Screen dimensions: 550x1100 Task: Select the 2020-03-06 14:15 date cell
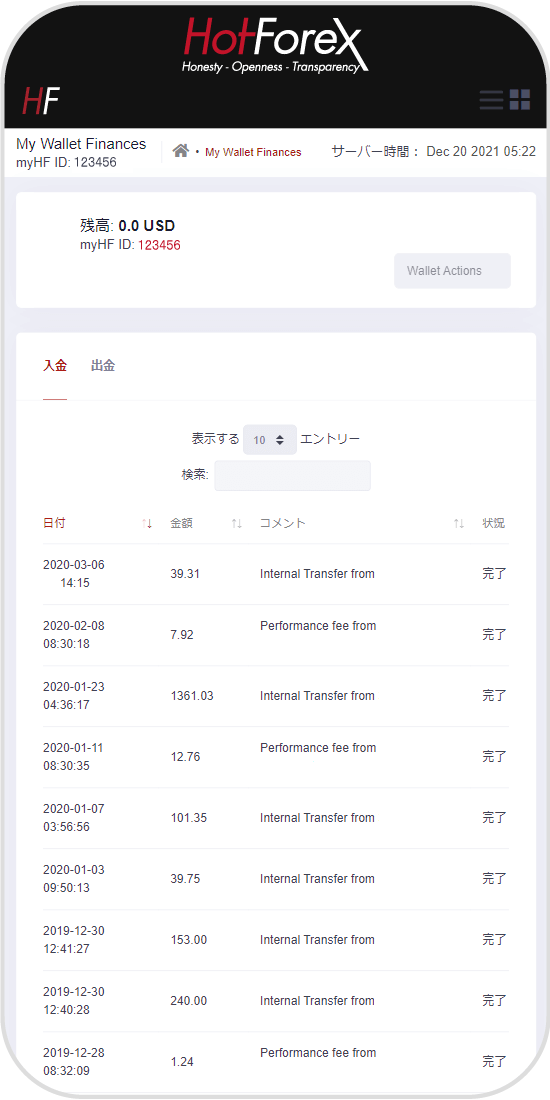pyautogui.click(x=74, y=574)
